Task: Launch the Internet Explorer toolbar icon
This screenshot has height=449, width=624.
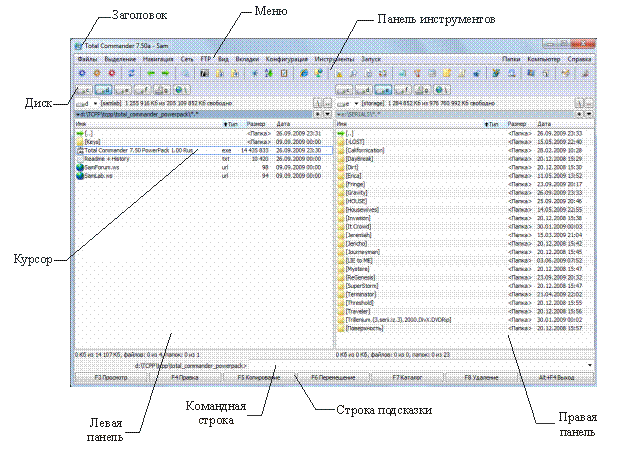Action: point(304,73)
